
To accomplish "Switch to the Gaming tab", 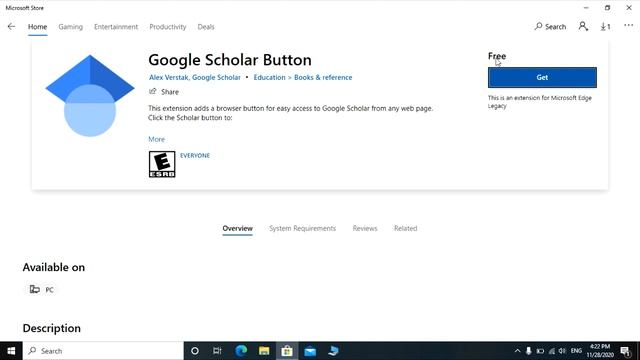I will pos(70,27).
